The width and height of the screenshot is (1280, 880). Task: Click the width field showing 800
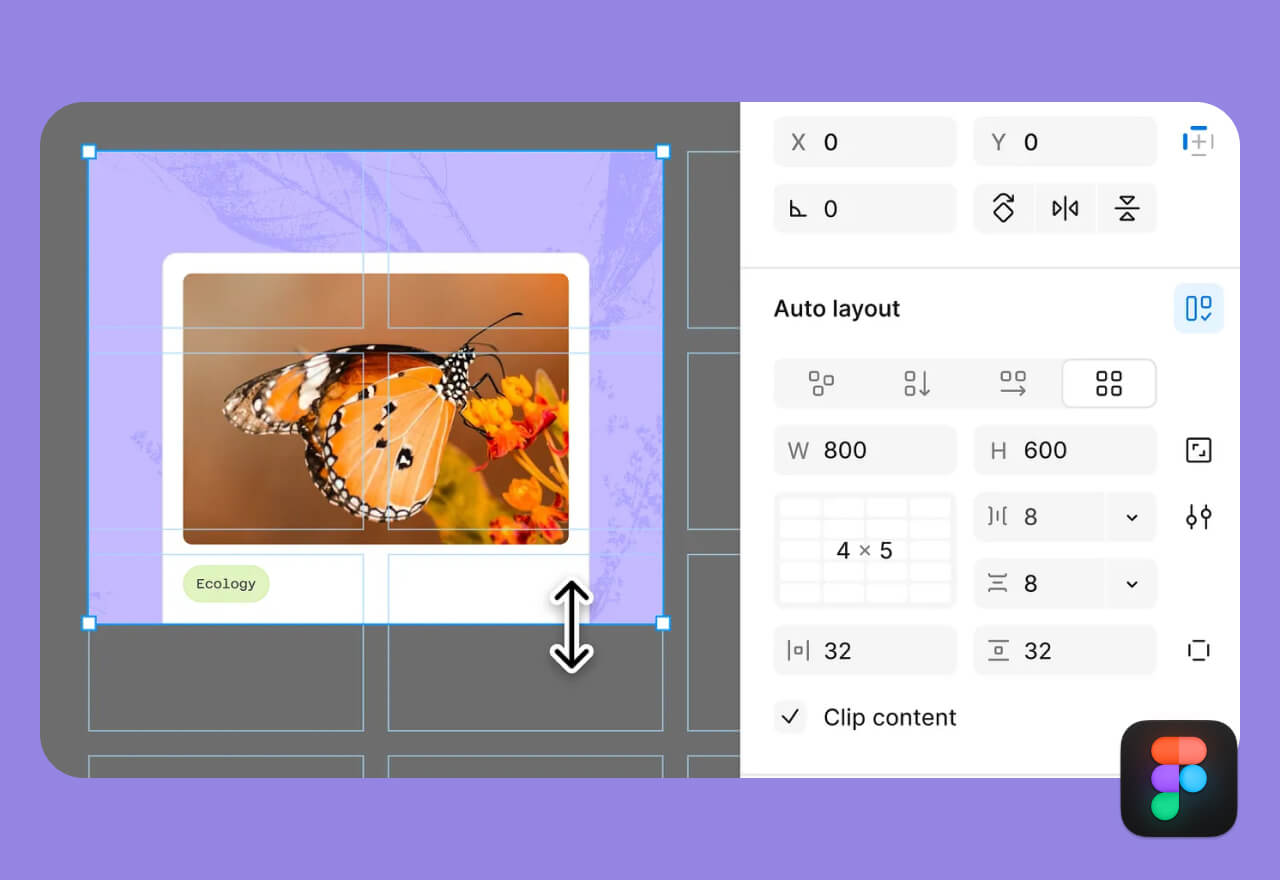click(x=865, y=450)
